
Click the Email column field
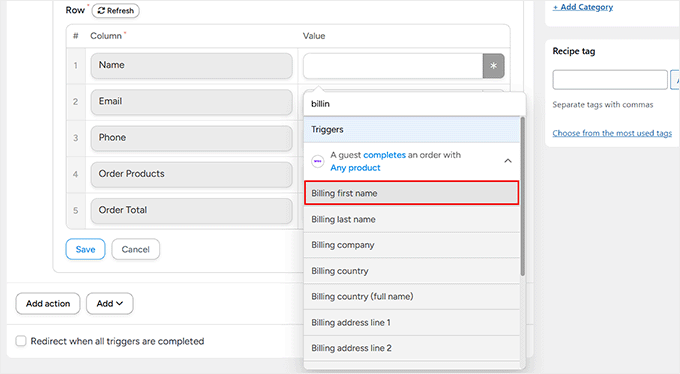pyautogui.click(x=191, y=102)
